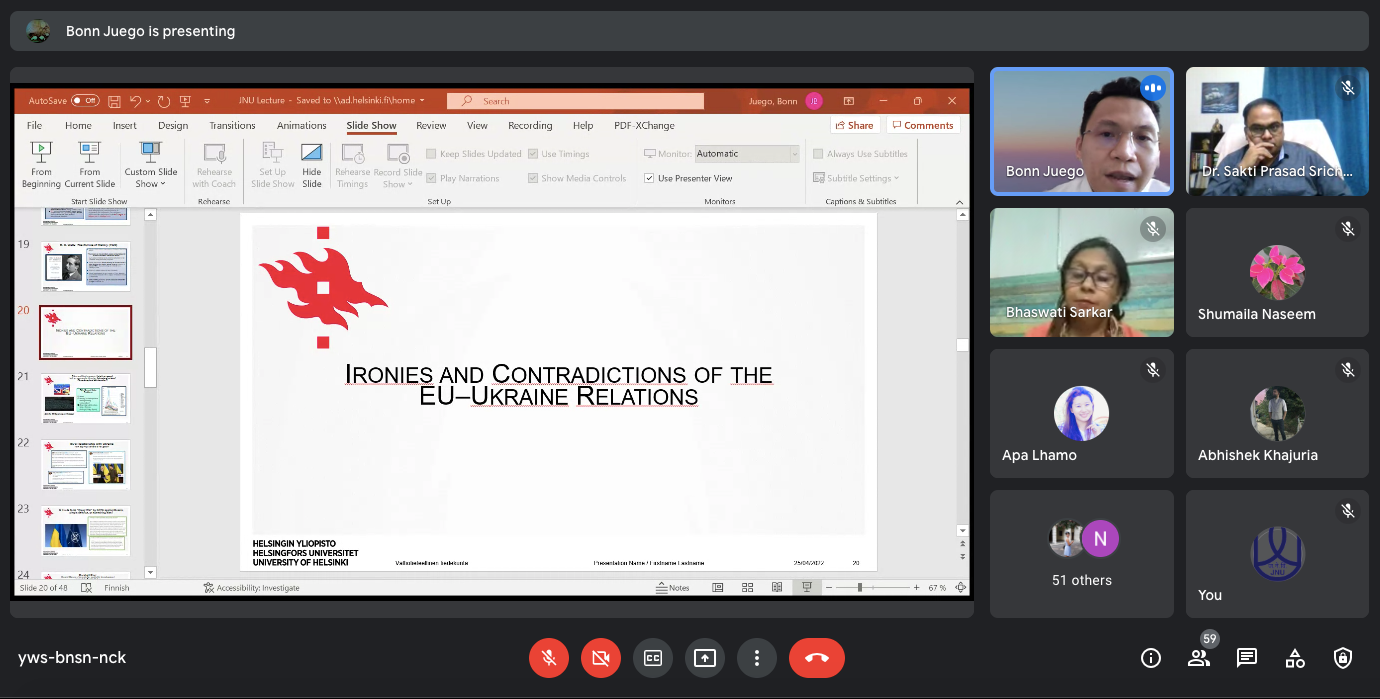Toggle the Use Presenter View checkbox
Viewport: 1380px width, 699px height.
tap(651, 178)
